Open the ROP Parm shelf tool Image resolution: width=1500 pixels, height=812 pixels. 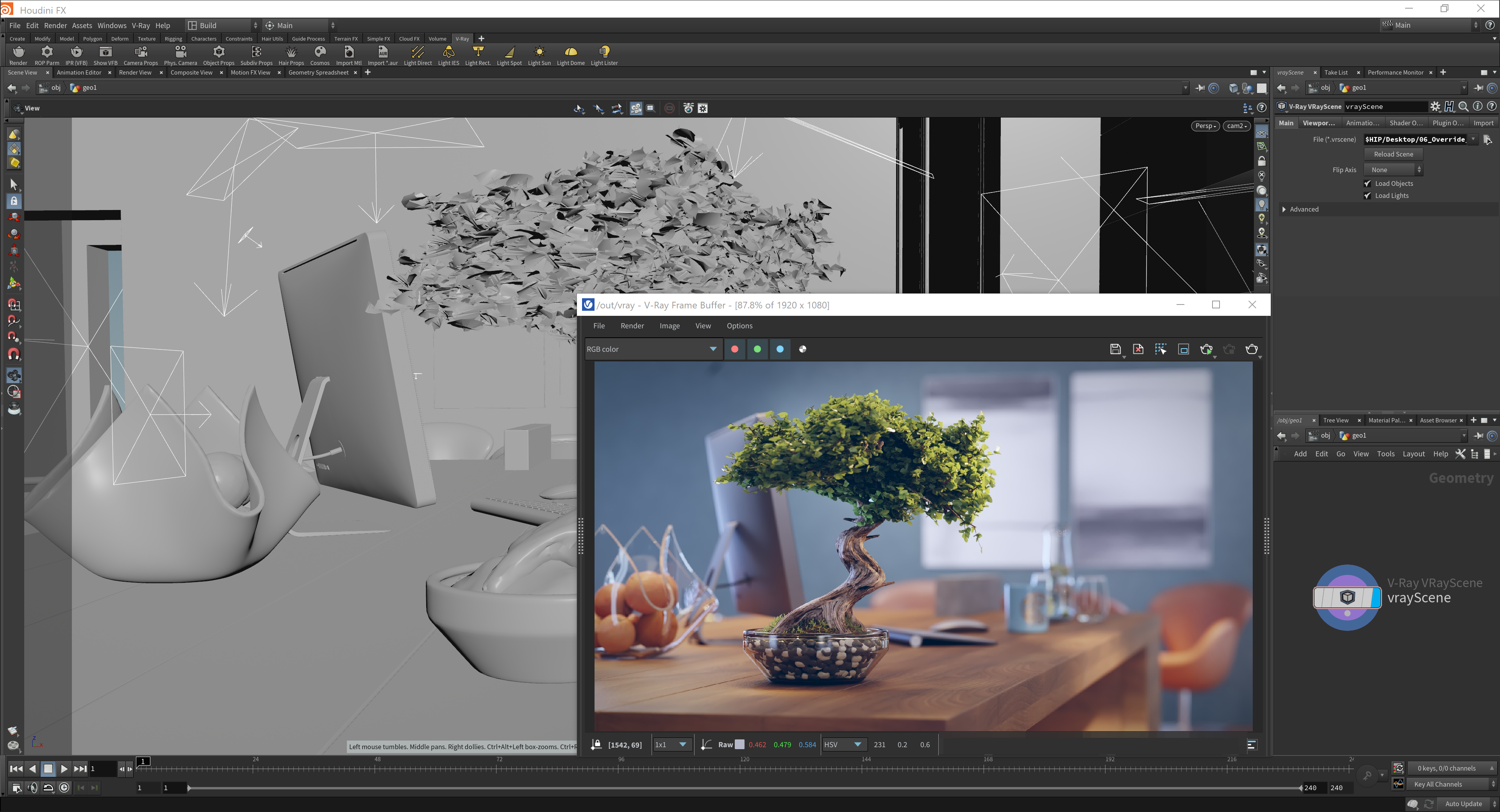coord(46,55)
